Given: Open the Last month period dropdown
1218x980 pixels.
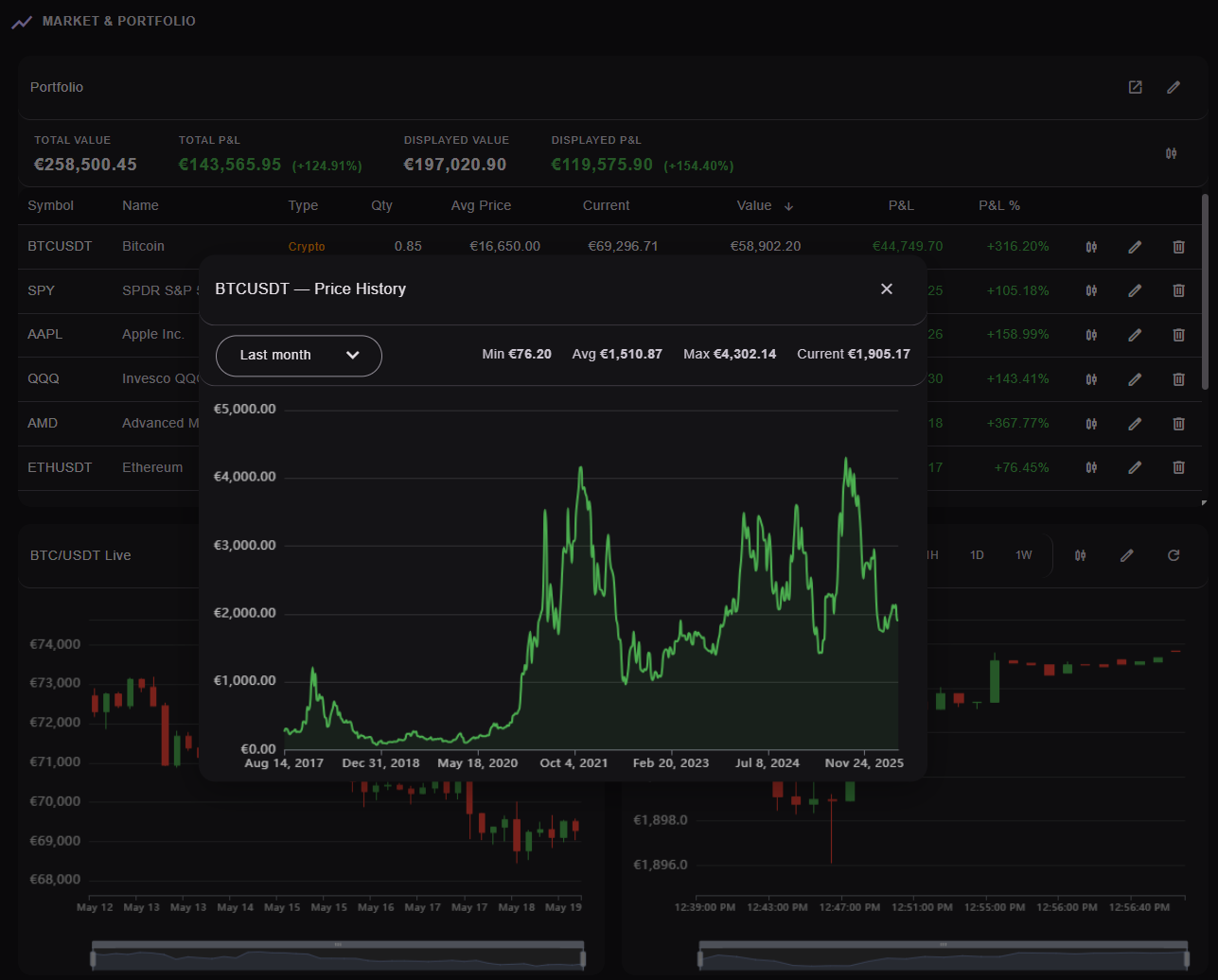Looking at the screenshot, I should pyautogui.click(x=299, y=356).
